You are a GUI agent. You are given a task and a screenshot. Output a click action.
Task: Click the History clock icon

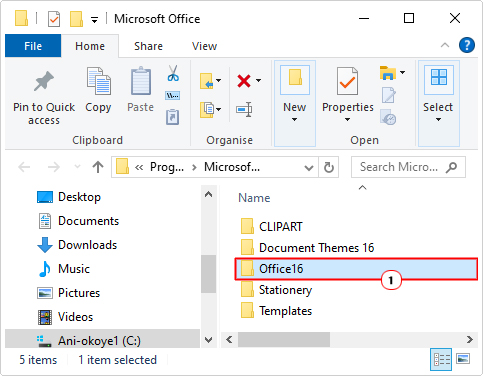(x=388, y=117)
